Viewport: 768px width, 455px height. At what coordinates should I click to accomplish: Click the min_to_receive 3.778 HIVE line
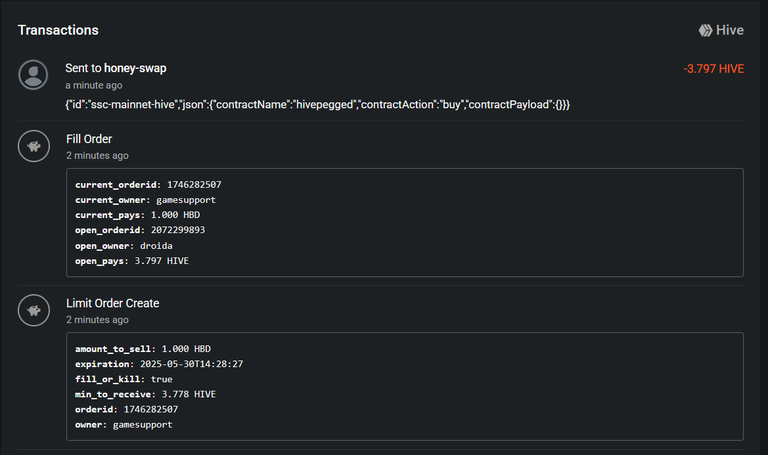click(x=145, y=394)
